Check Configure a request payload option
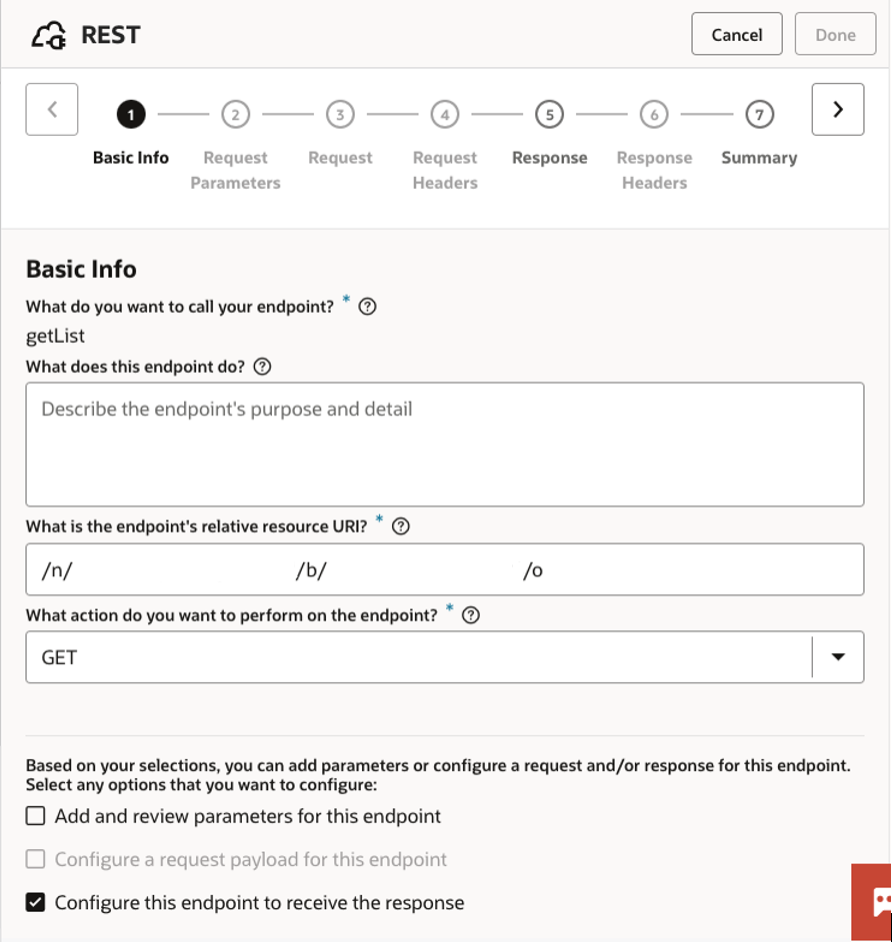 coord(36,859)
